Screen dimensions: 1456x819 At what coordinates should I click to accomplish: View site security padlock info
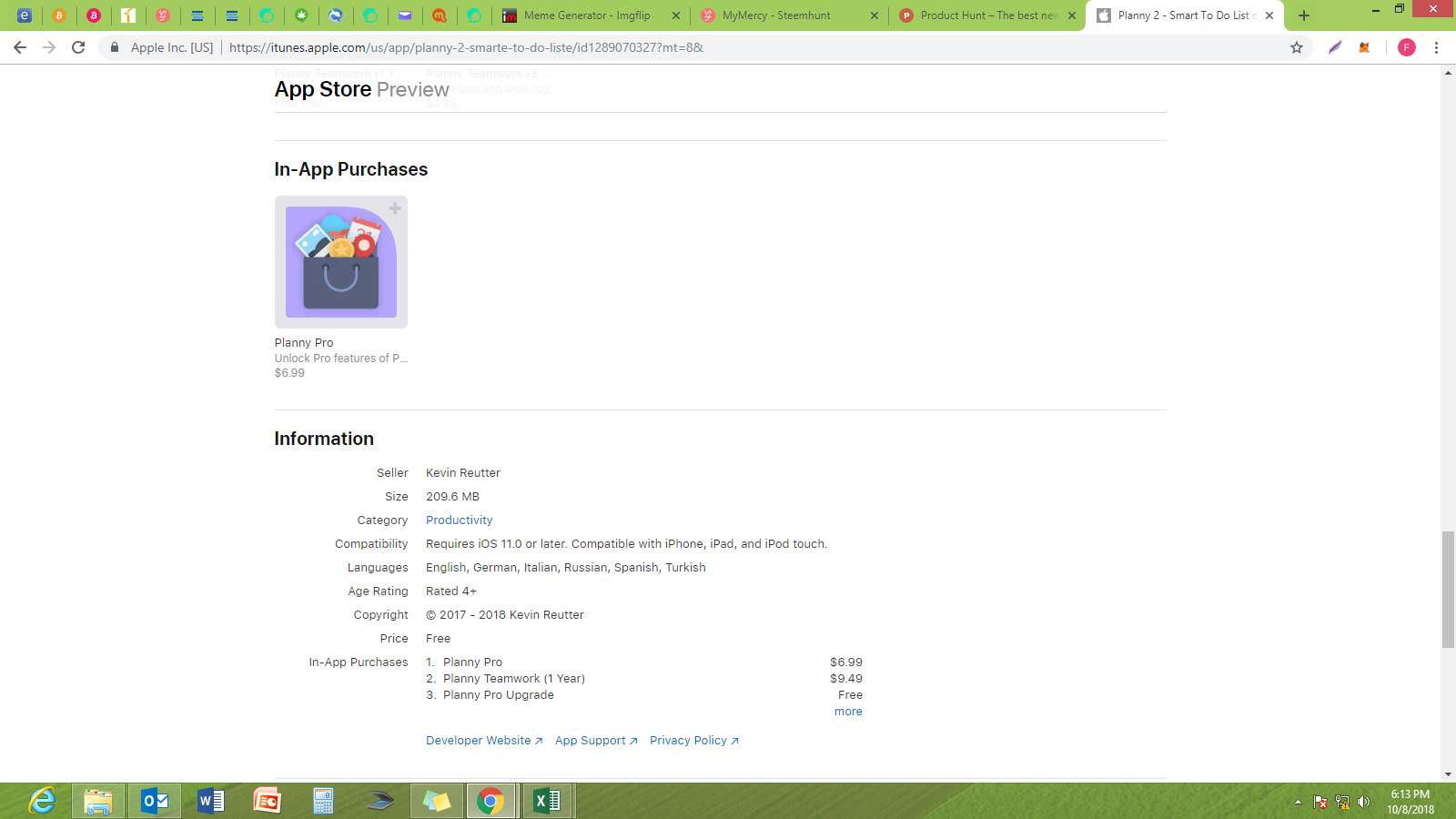click(x=115, y=47)
